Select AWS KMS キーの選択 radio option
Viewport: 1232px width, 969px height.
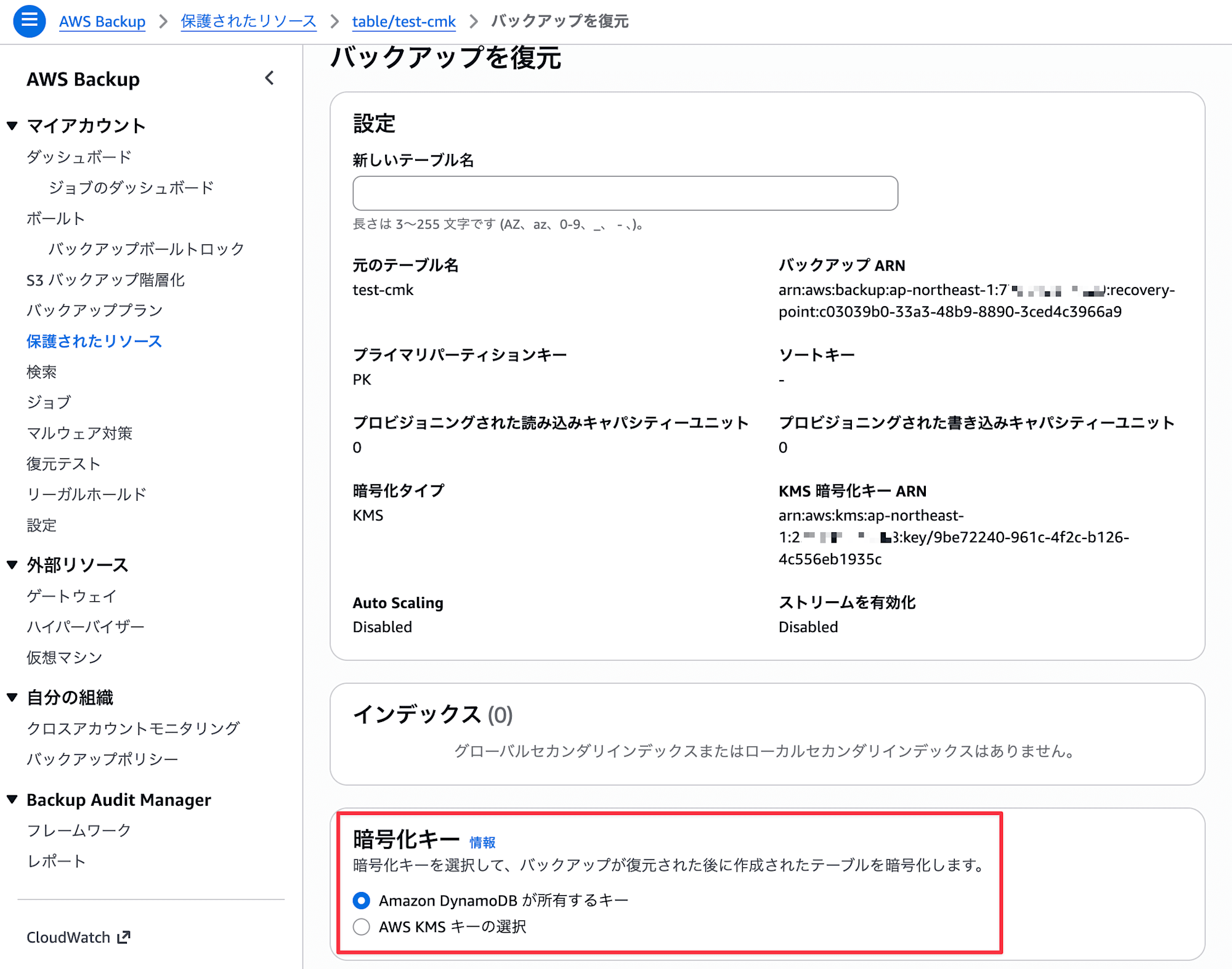[x=362, y=926]
